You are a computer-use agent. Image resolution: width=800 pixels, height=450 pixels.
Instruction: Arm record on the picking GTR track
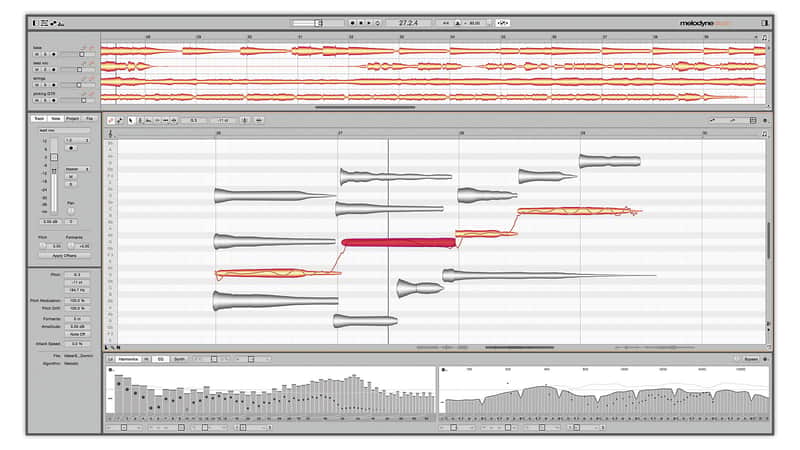tap(54, 100)
